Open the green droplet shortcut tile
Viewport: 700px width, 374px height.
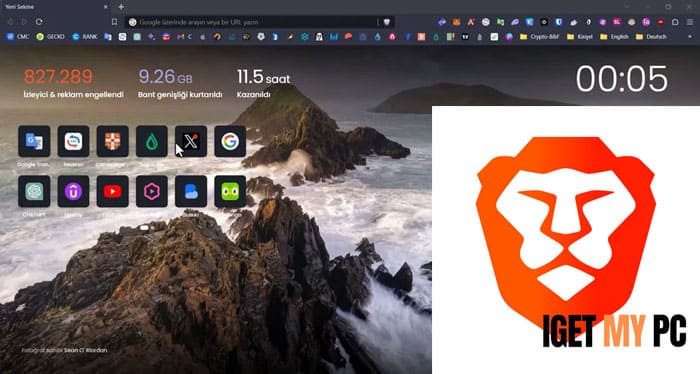coord(152,141)
